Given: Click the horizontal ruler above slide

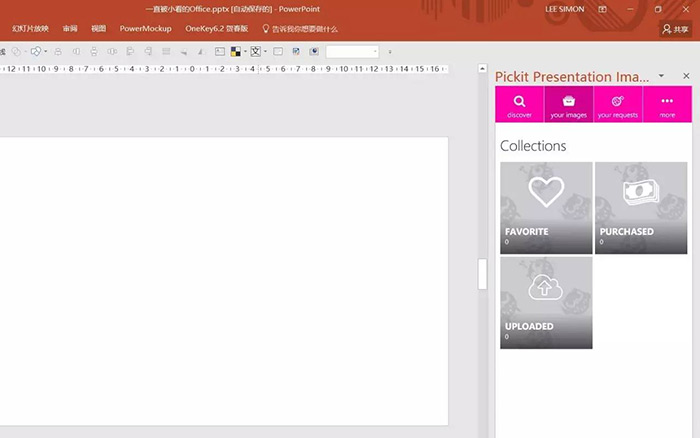Looking at the screenshot, I should coord(224,69).
